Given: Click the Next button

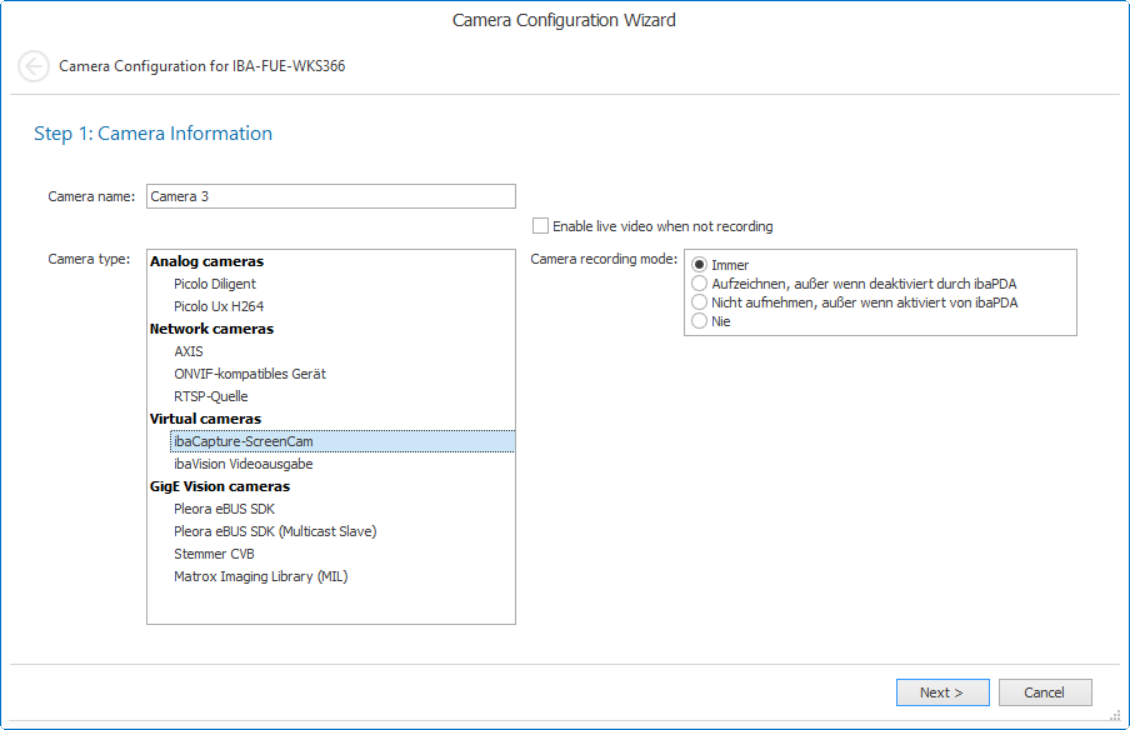Looking at the screenshot, I should tap(942, 692).
